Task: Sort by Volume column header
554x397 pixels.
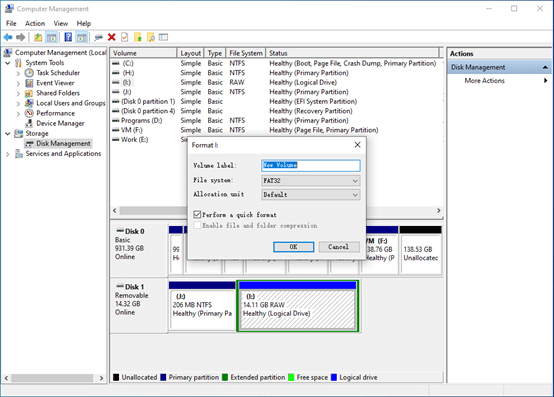Action: [x=143, y=53]
